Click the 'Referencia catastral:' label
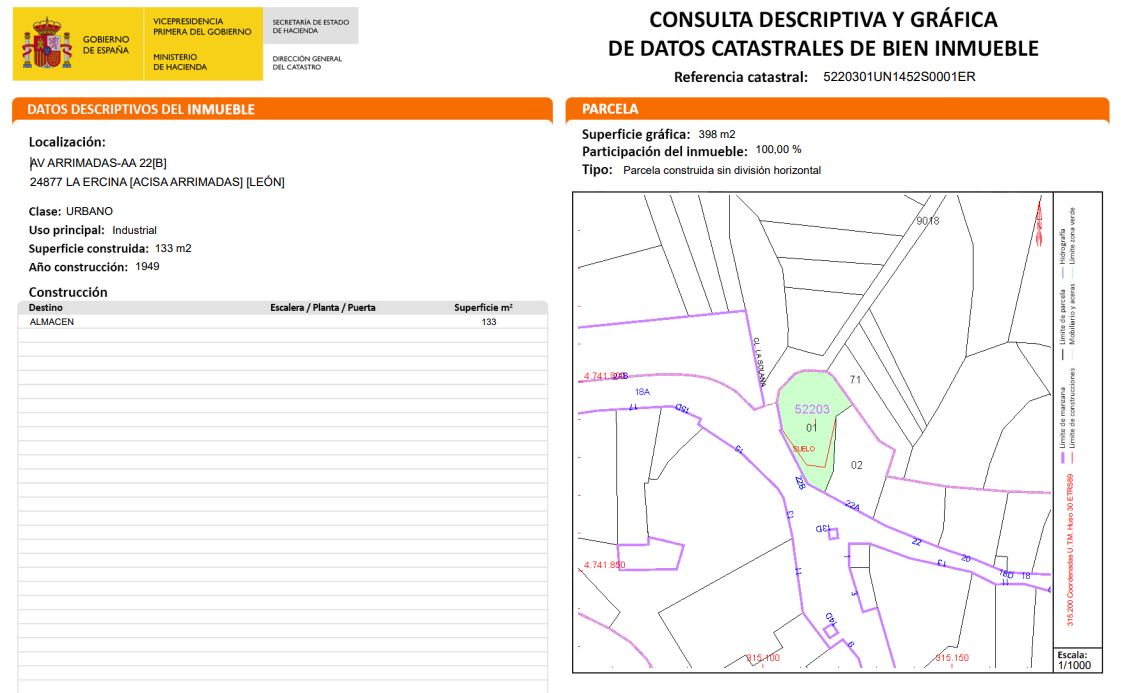Image resolution: width=1121 pixels, height=693 pixels. click(741, 77)
